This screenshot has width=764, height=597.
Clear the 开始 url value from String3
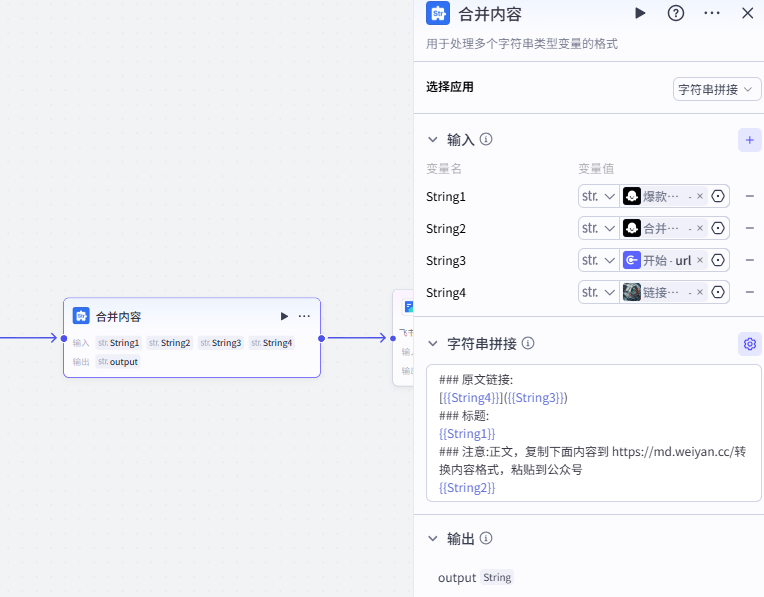(x=700, y=261)
